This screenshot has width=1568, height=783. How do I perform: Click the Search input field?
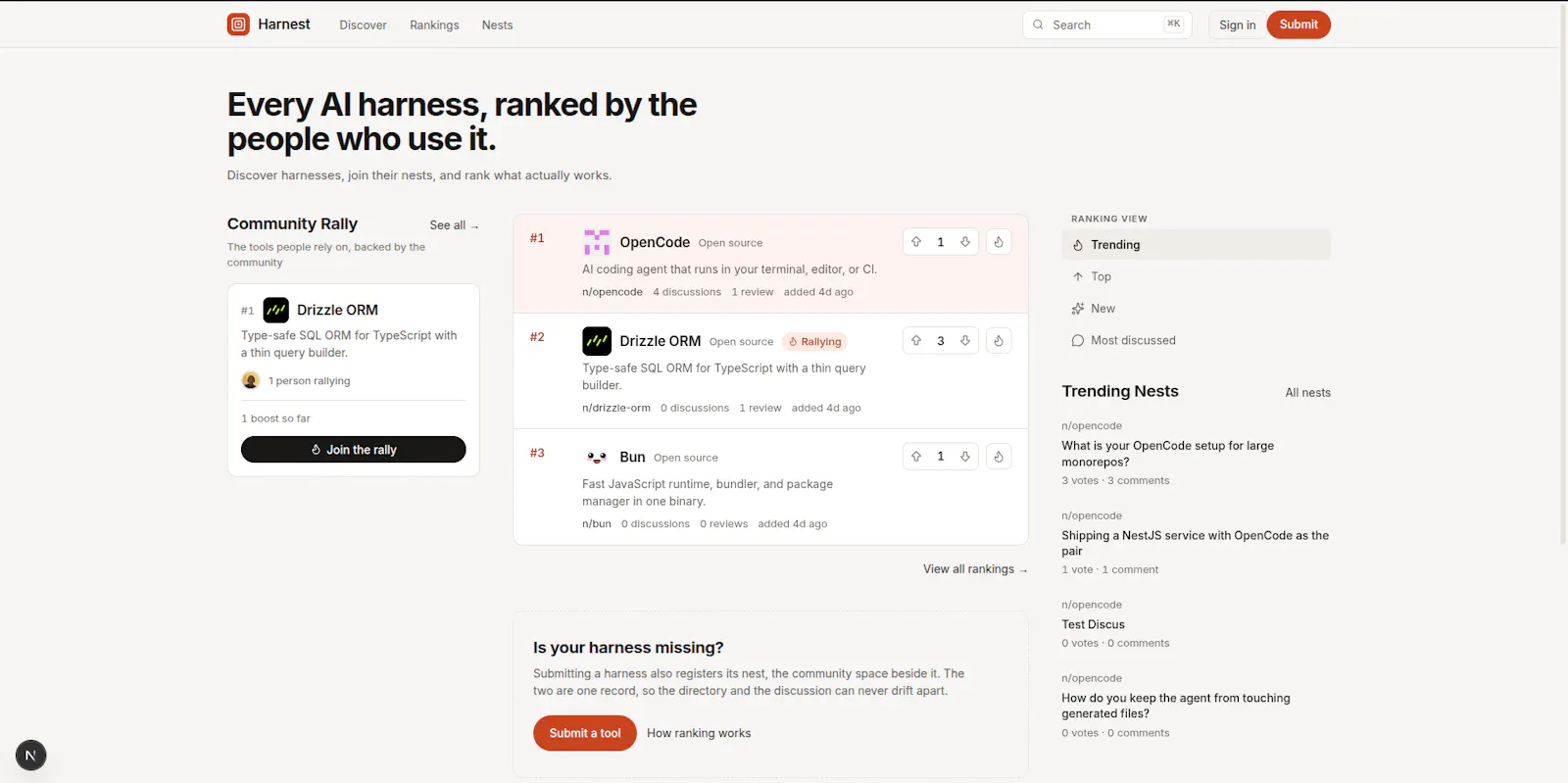pyautogui.click(x=1106, y=24)
